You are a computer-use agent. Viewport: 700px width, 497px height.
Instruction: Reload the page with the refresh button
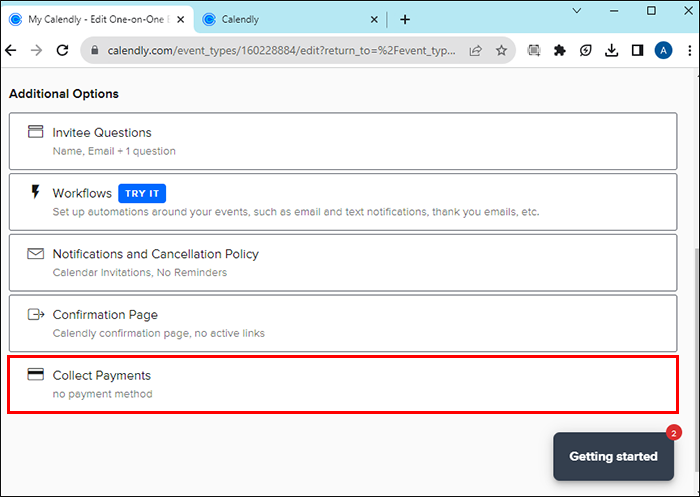click(62, 50)
